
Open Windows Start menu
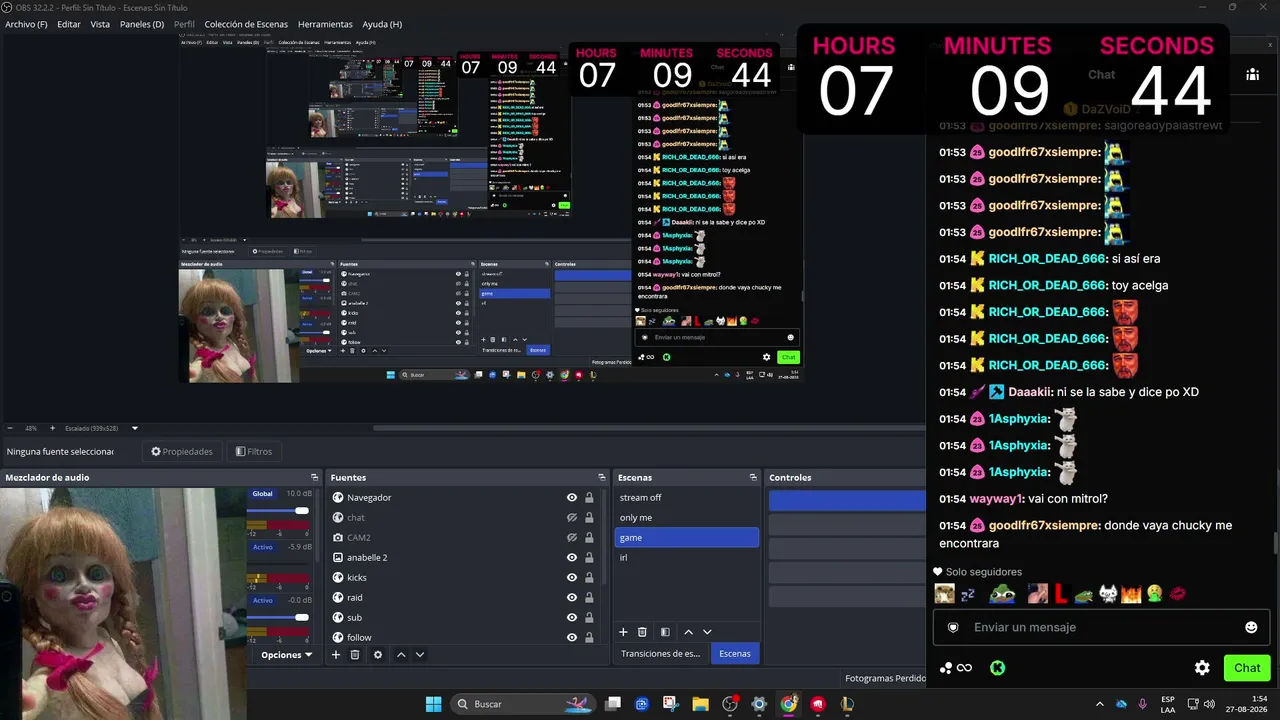(433, 704)
